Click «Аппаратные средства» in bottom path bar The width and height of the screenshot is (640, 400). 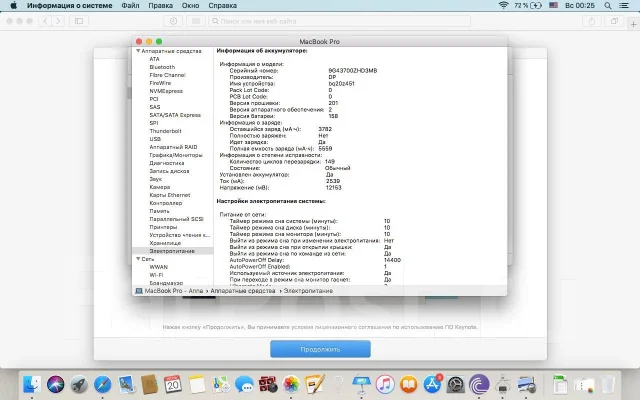243,291
